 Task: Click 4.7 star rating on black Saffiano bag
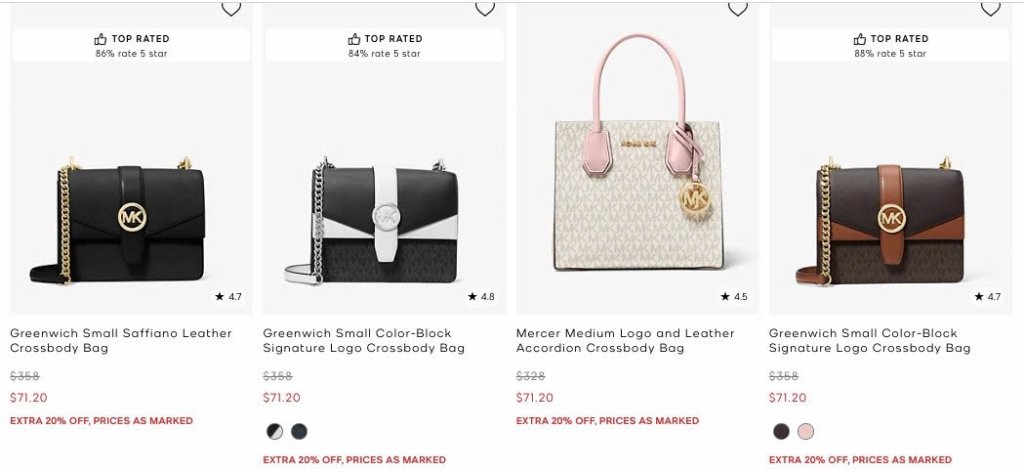229,296
